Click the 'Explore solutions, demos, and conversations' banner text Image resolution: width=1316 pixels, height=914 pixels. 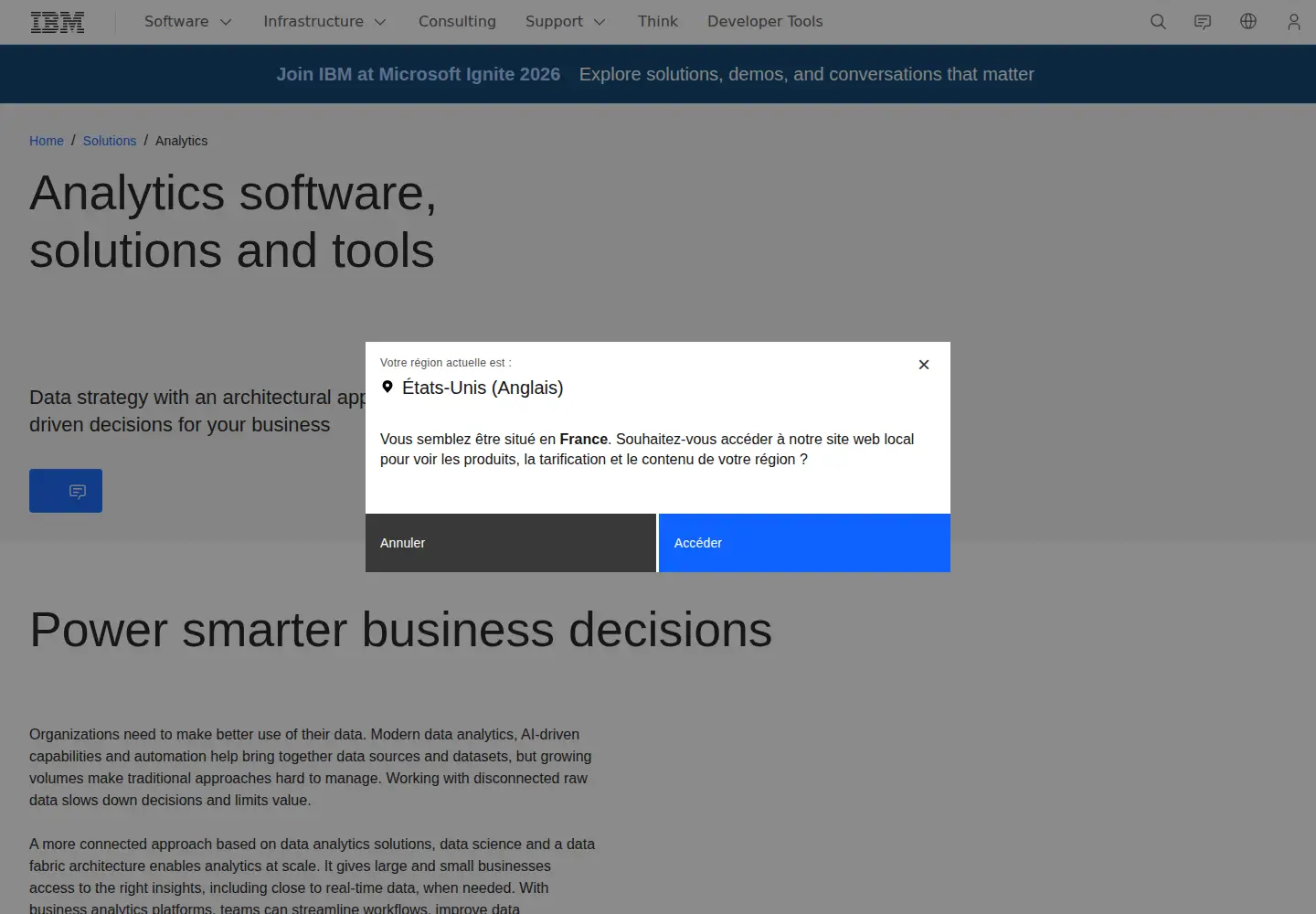[807, 74]
